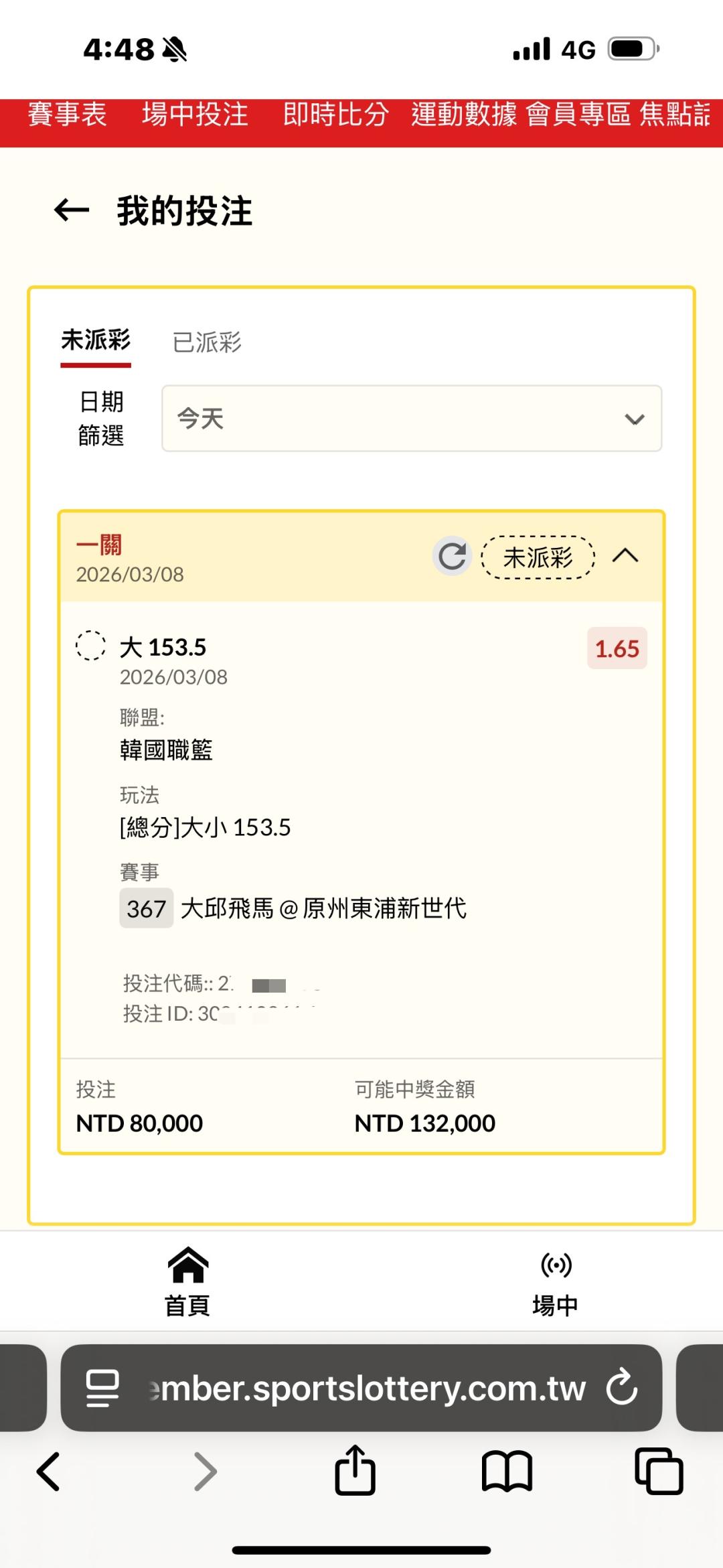The height and width of the screenshot is (1568, 723).
Task: Refresh the bet status with circular arrow
Action: pos(452,556)
